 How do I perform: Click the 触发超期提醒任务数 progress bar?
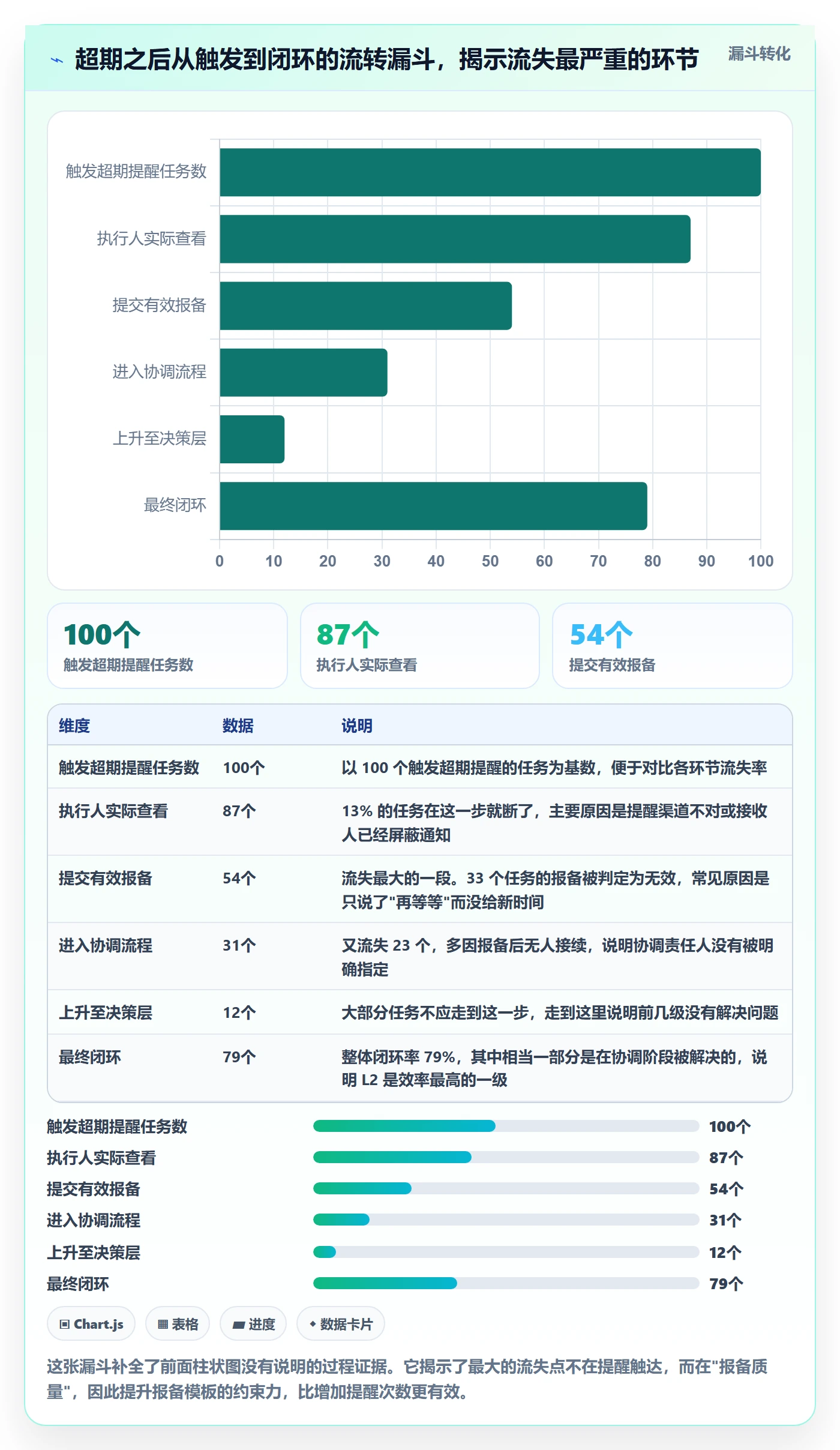506,1126
